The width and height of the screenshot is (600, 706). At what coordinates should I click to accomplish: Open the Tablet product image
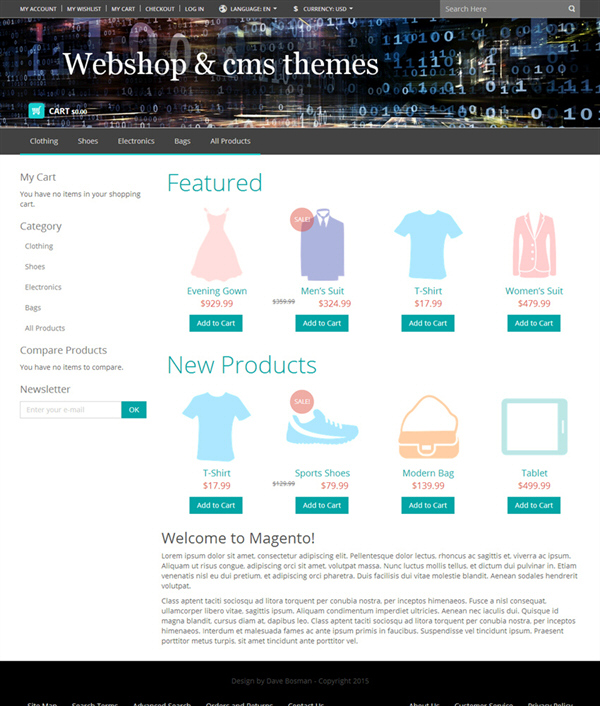pyautogui.click(x=534, y=427)
